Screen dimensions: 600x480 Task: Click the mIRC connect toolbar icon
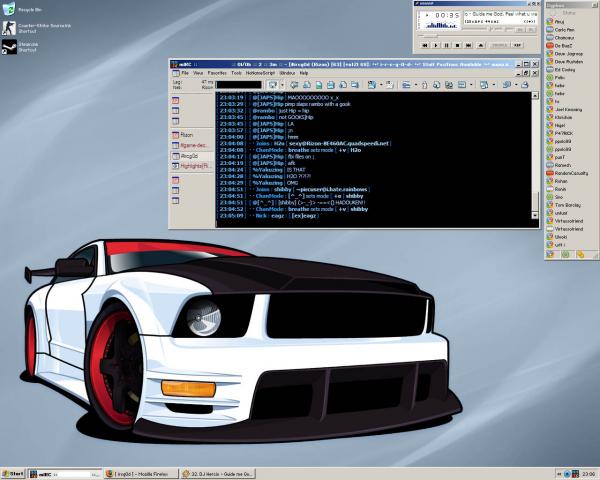click(273, 85)
